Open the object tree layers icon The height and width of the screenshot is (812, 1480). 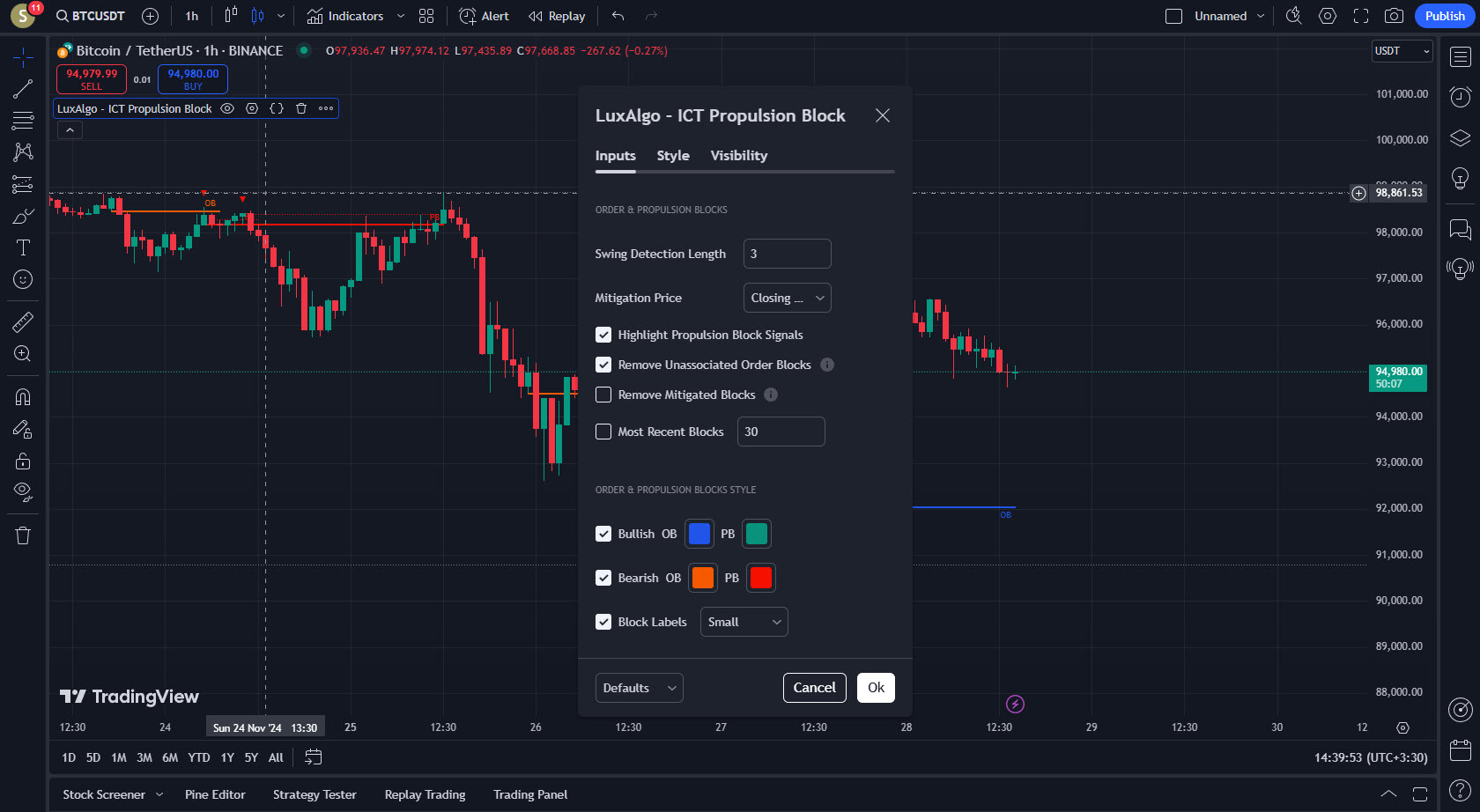[1461, 137]
